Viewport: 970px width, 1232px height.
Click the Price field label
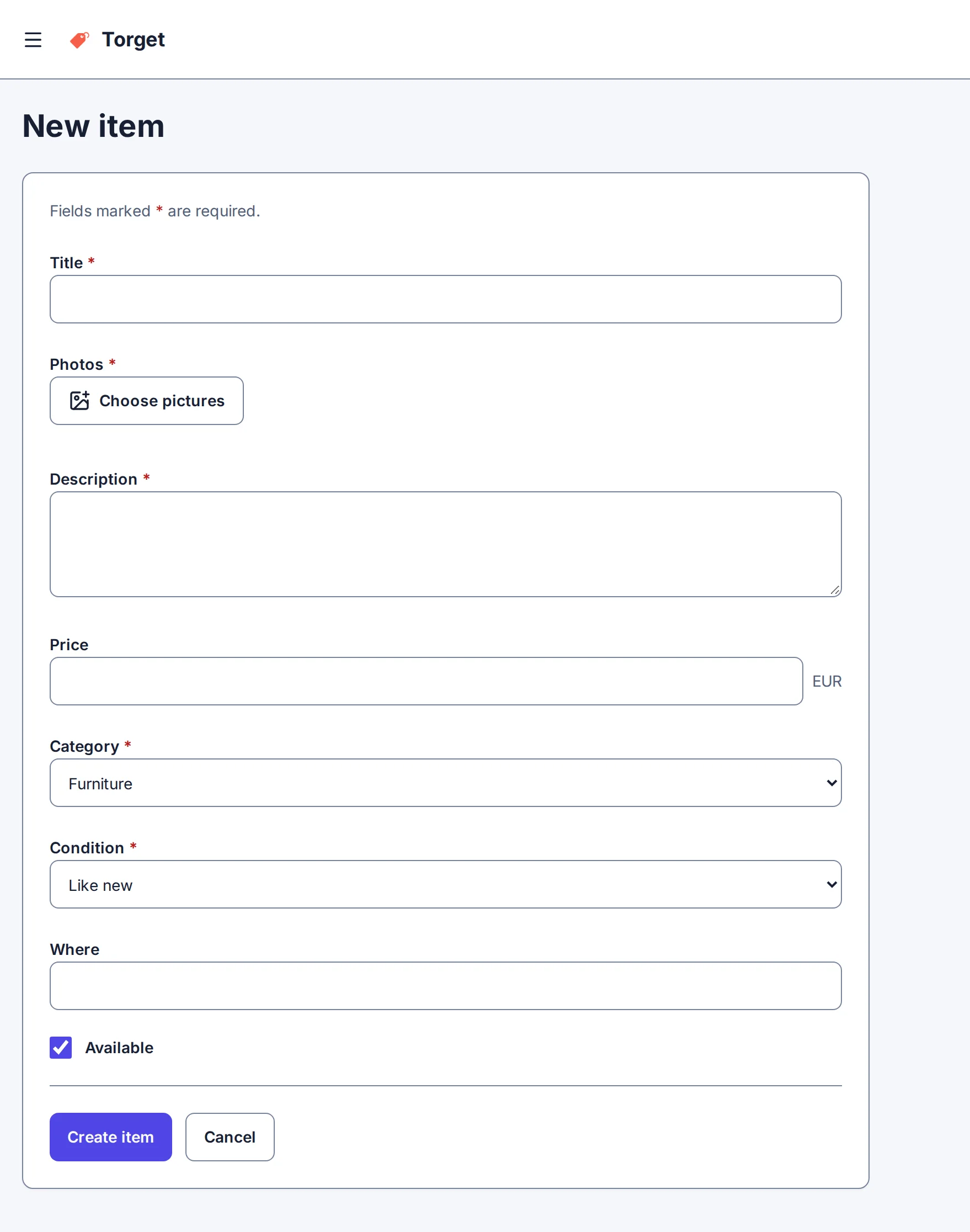pos(70,645)
